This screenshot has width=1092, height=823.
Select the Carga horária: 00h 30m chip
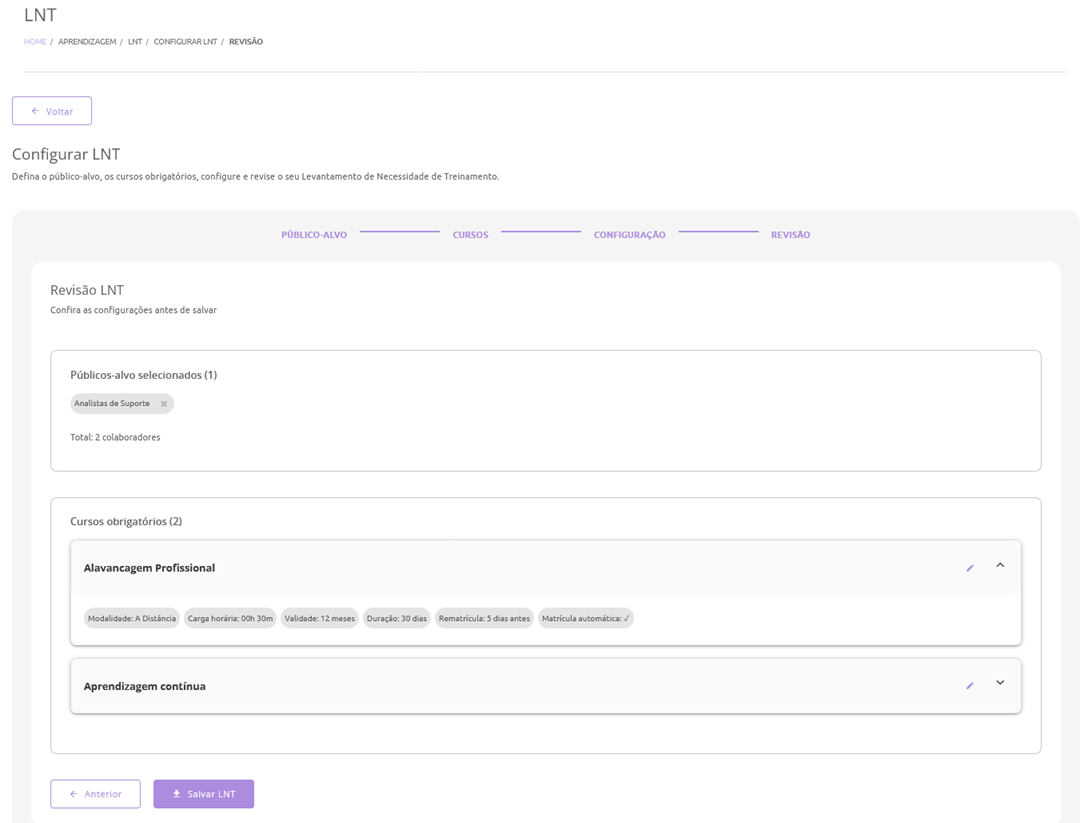click(230, 619)
